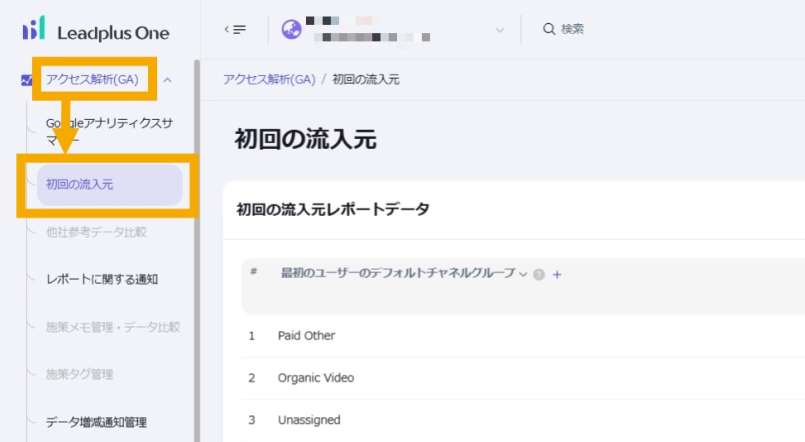Select 初回の流入元 in the sidebar
The width and height of the screenshot is (805, 442).
click(x=109, y=185)
